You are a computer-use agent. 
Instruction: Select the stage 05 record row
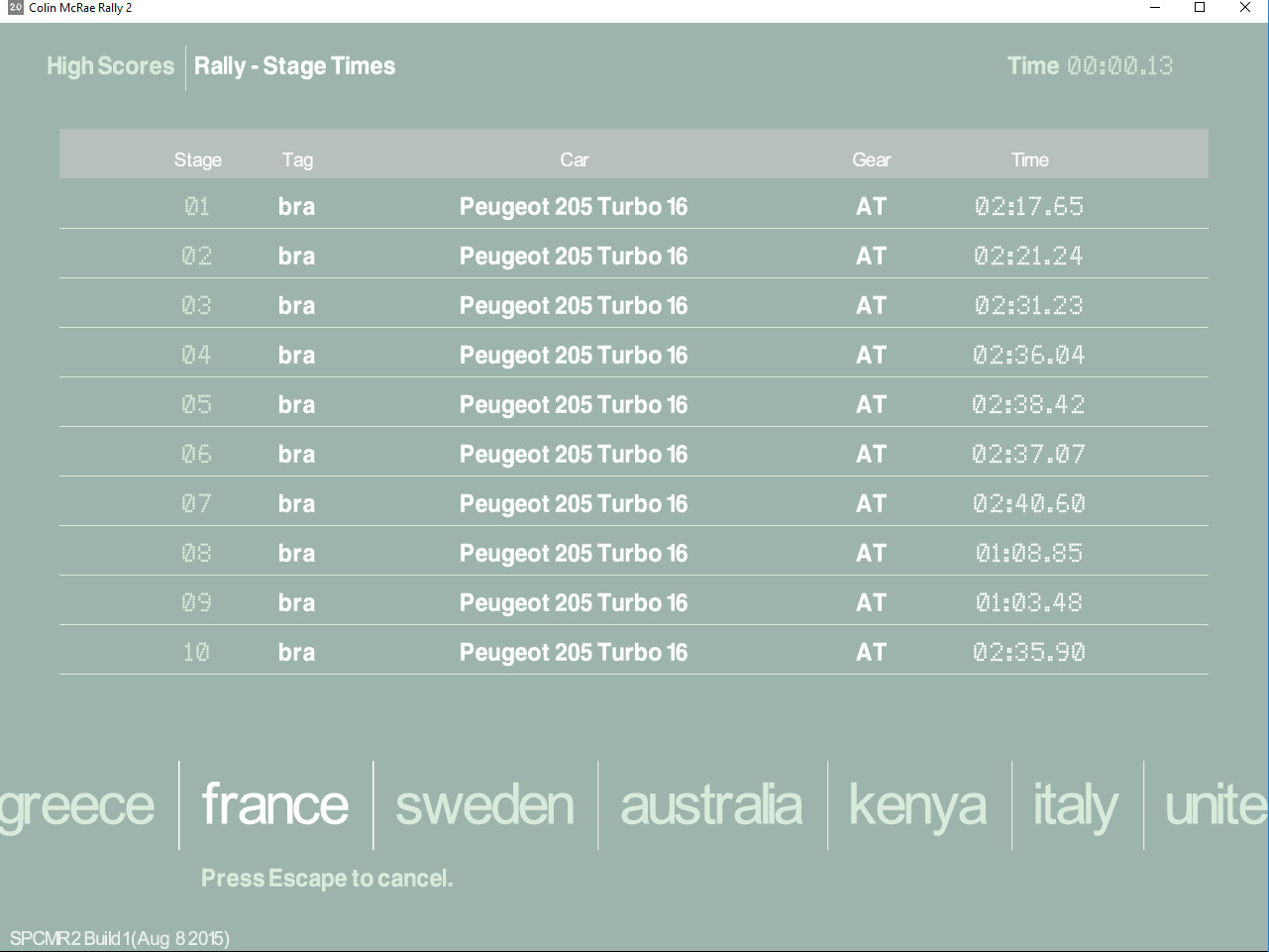click(x=633, y=404)
